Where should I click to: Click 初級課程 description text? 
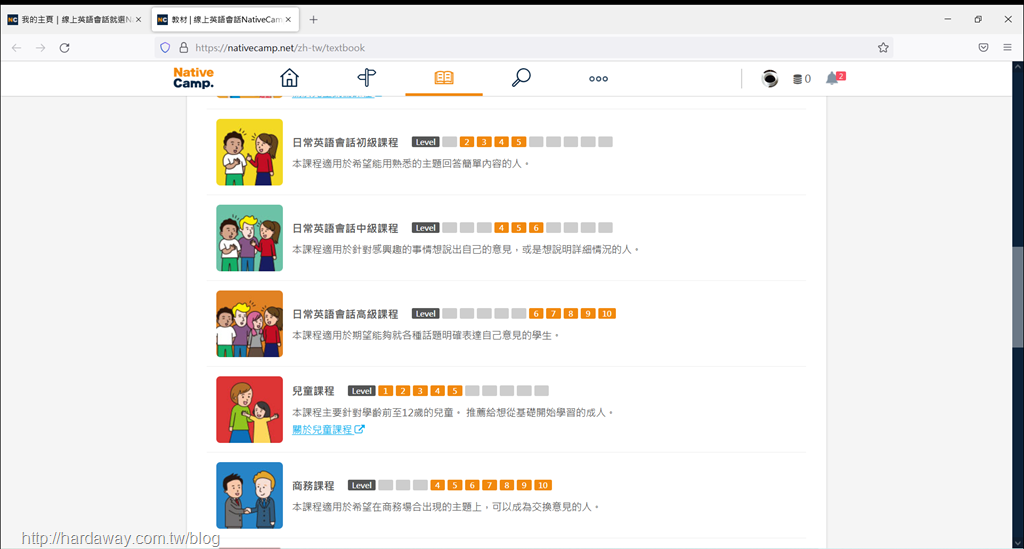(x=410, y=163)
